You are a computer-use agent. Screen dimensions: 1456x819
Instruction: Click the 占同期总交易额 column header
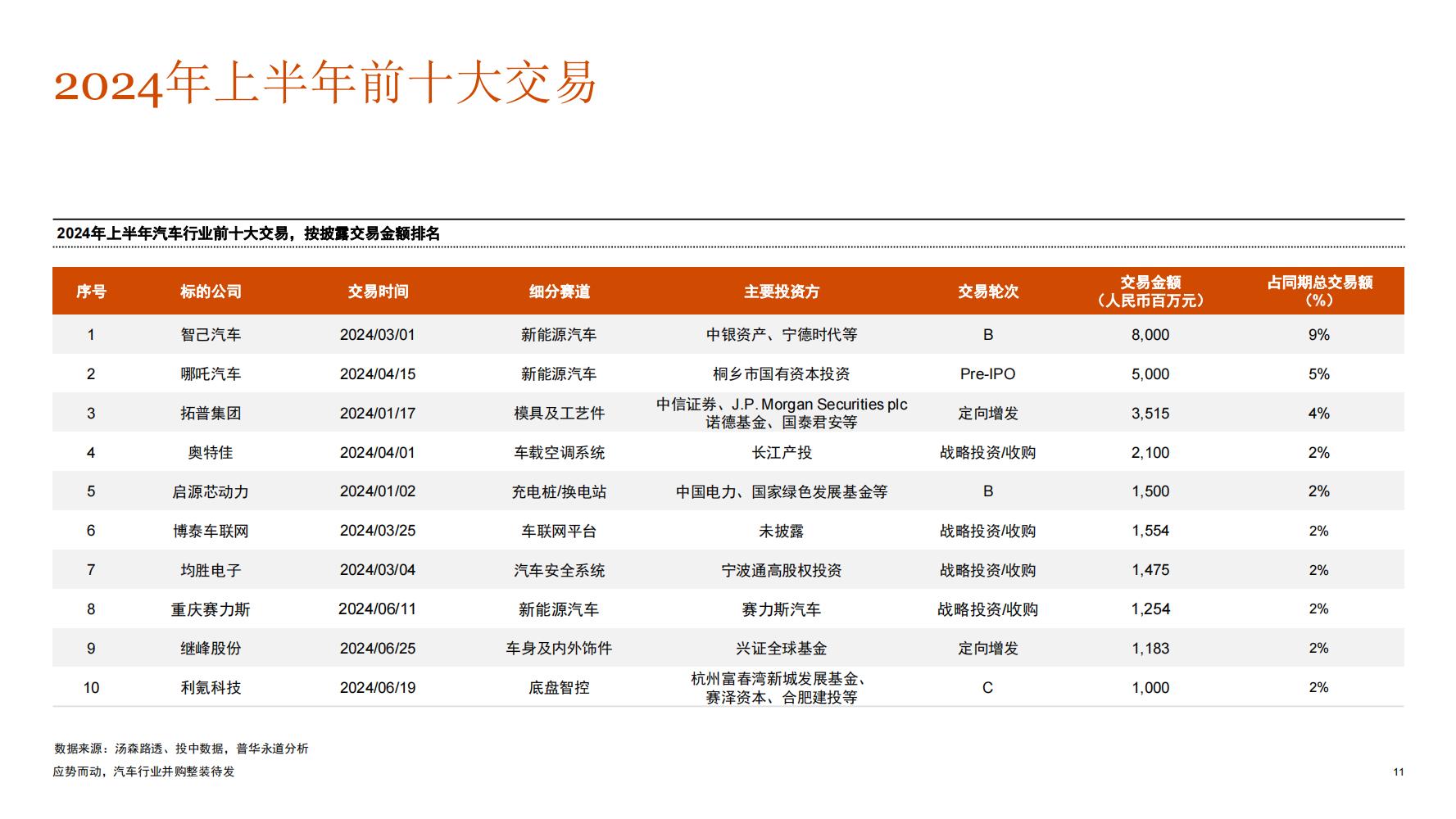point(1319,292)
